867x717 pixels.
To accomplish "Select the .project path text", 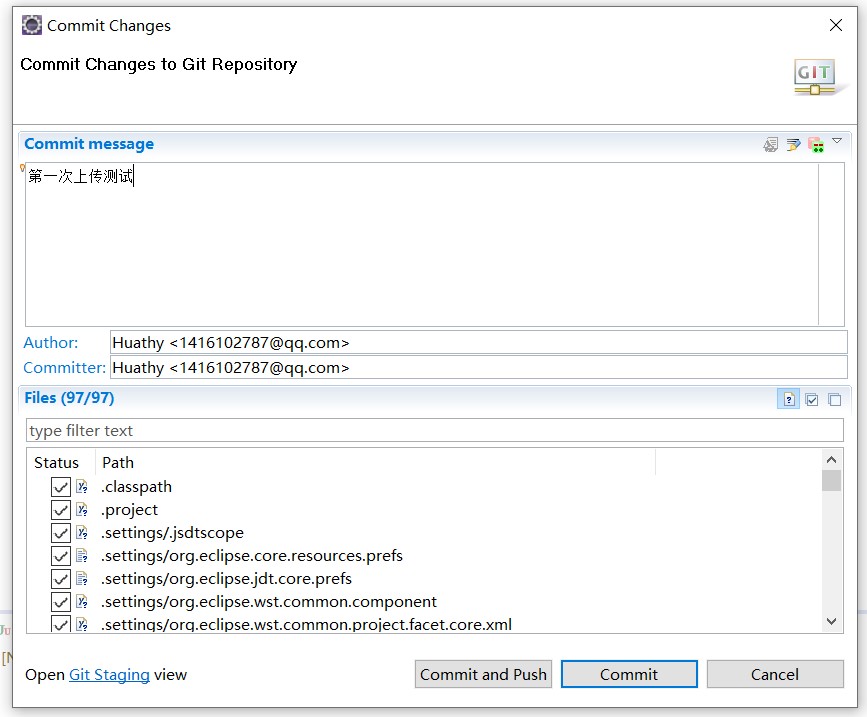I will click(x=129, y=510).
